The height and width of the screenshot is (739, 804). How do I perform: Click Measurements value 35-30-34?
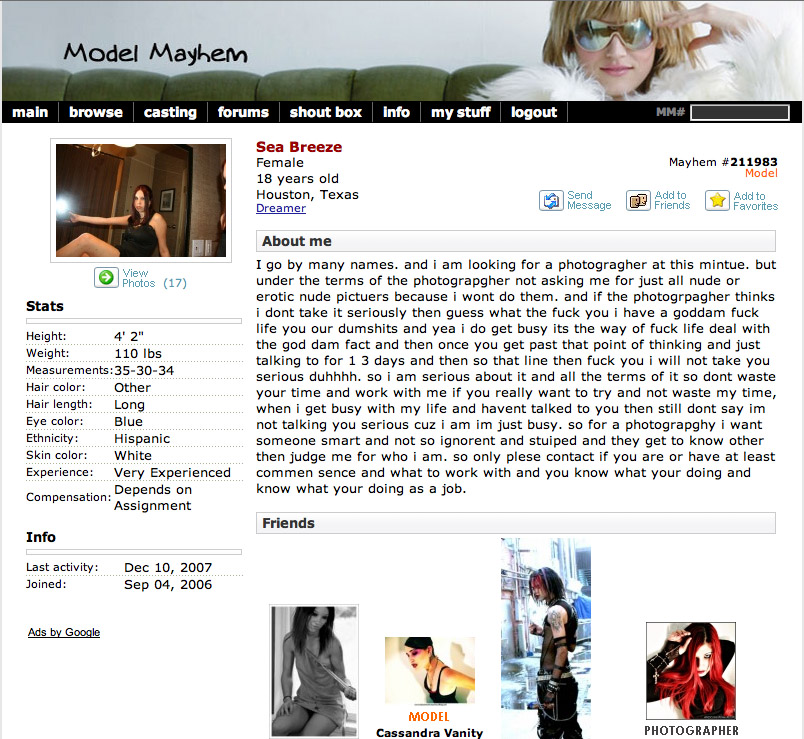144,370
